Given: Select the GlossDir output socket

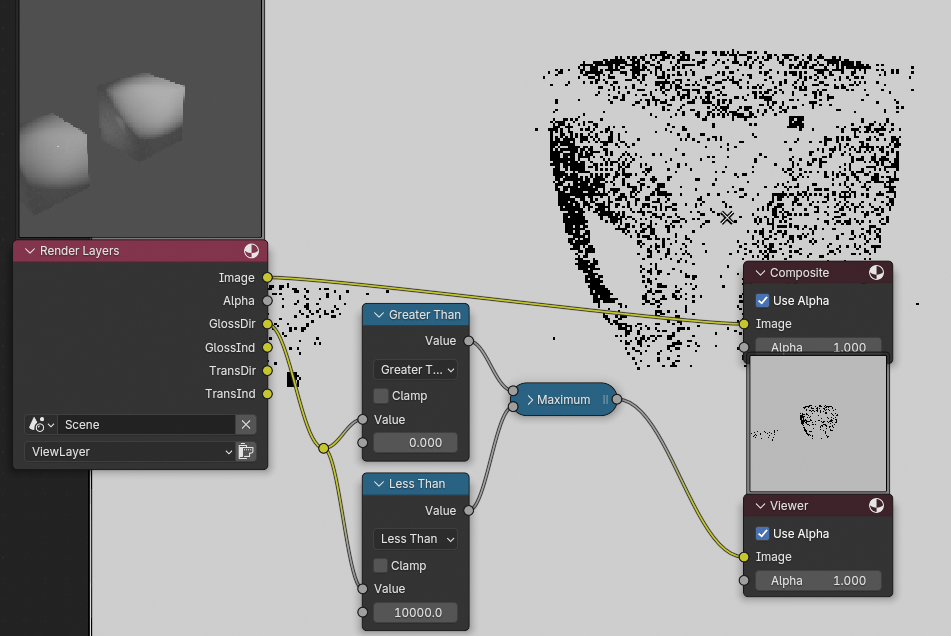Looking at the screenshot, I should click(x=267, y=324).
